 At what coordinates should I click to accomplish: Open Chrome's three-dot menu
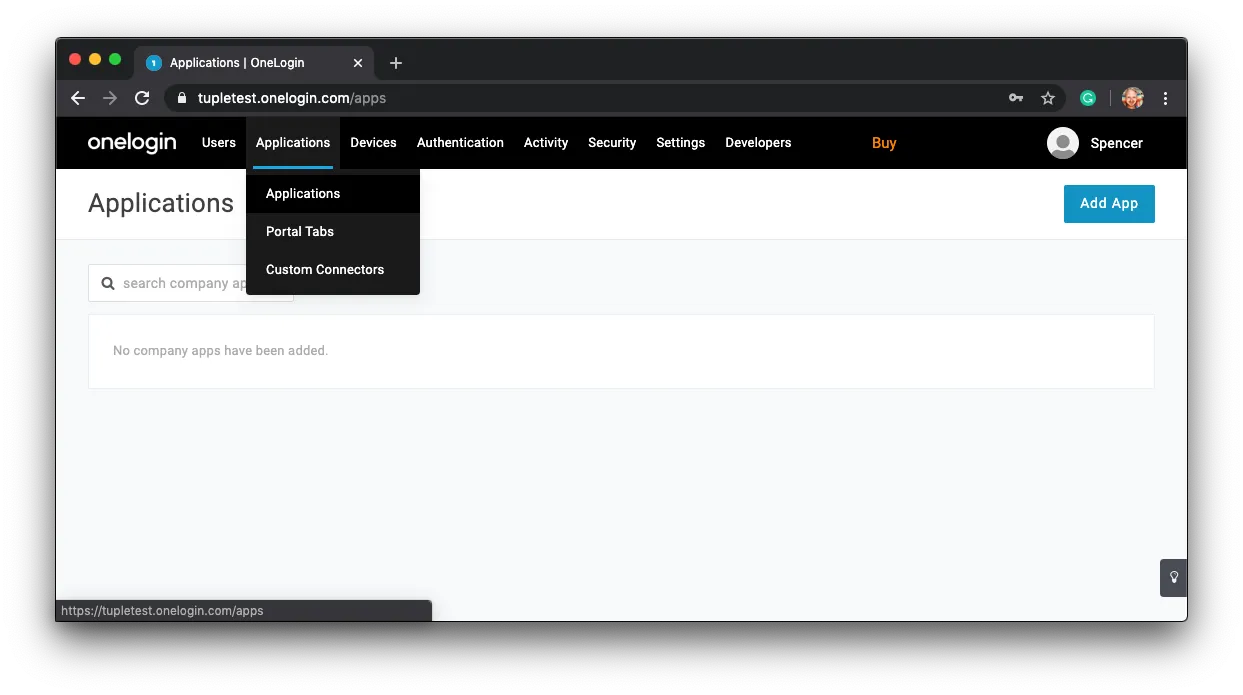[x=1165, y=97]
